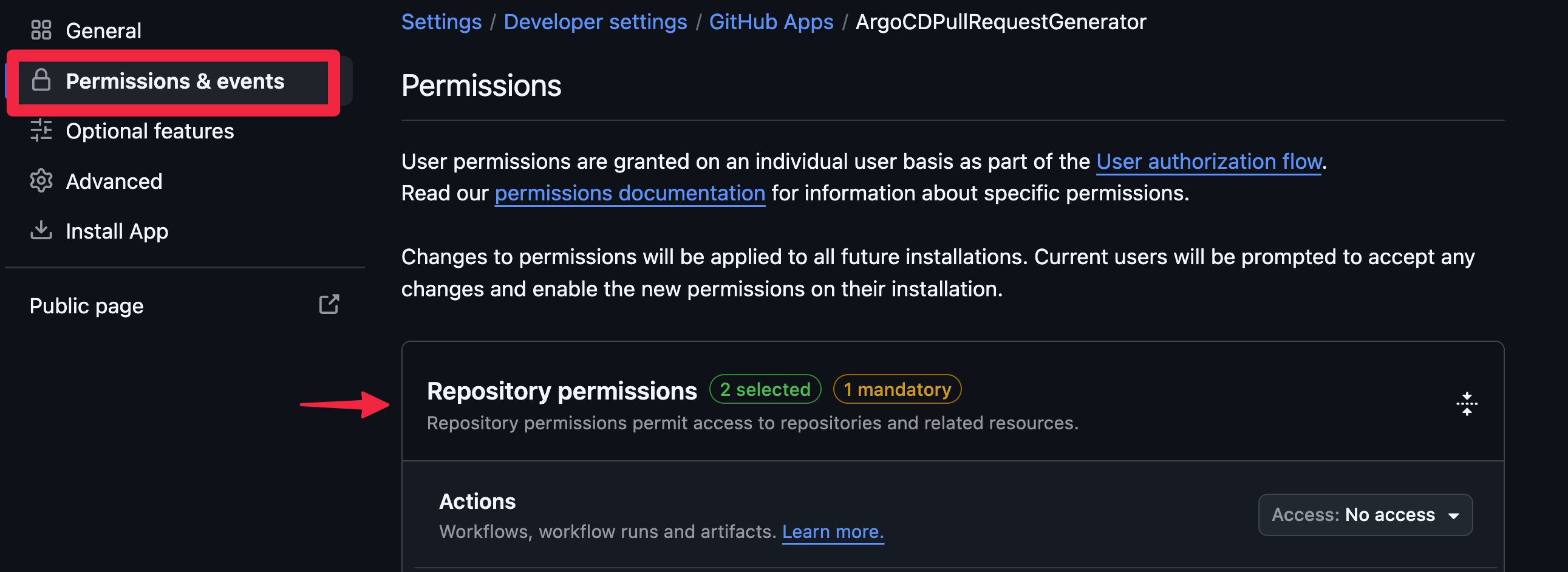Viewport: 1568px width, 572px height.
Task: Open Learn more link for Actions
Action: [x=833, y=533]
